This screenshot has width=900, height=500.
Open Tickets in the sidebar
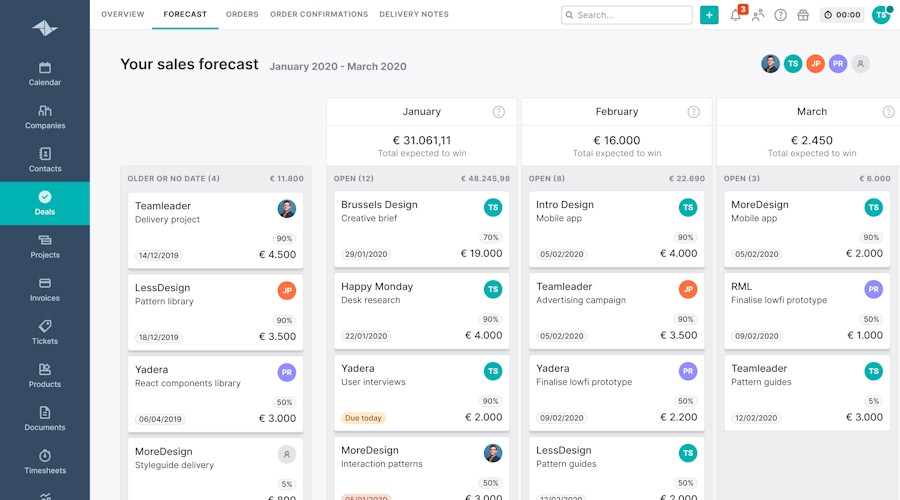coord(44,332)
